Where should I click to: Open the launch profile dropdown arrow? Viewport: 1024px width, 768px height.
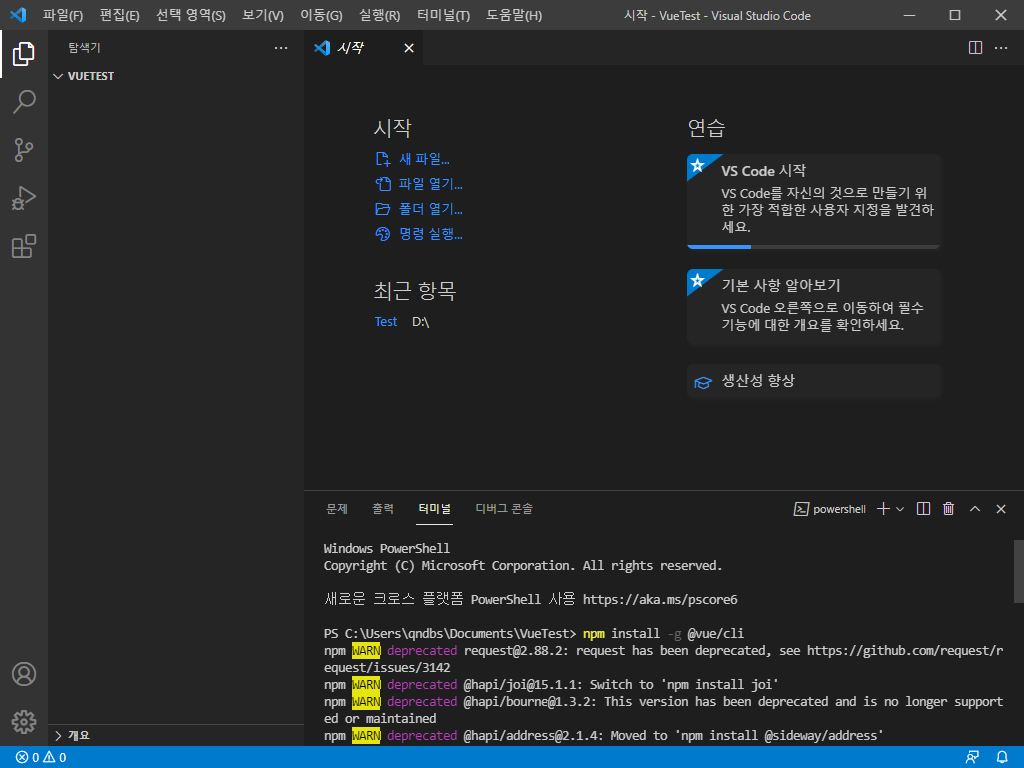pos(900,509)
